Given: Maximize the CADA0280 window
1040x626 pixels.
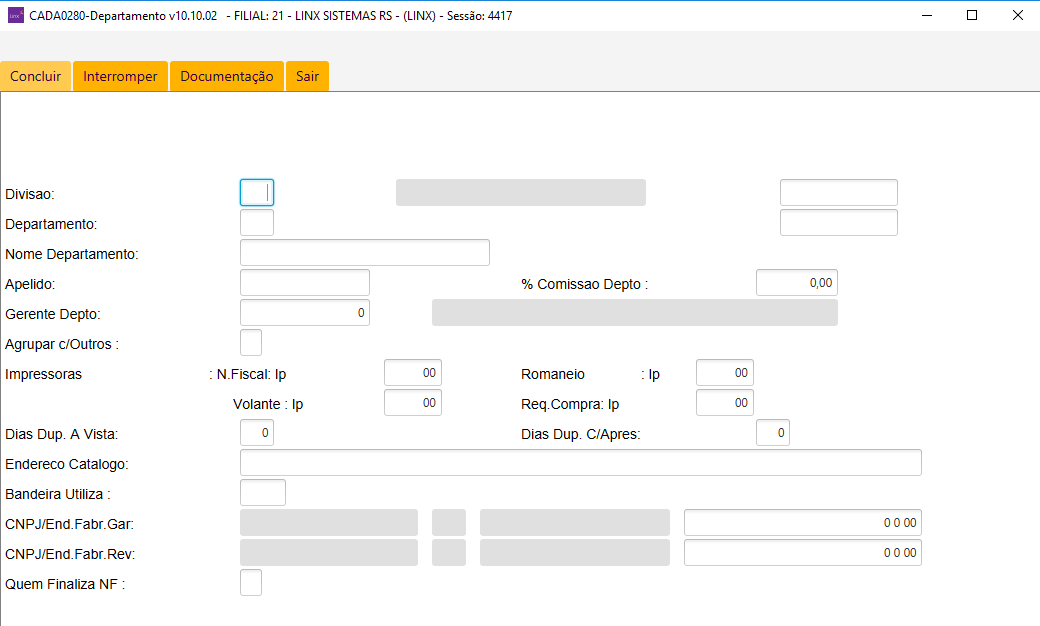Looking at the screenshot, I should [x=972, y=15].
